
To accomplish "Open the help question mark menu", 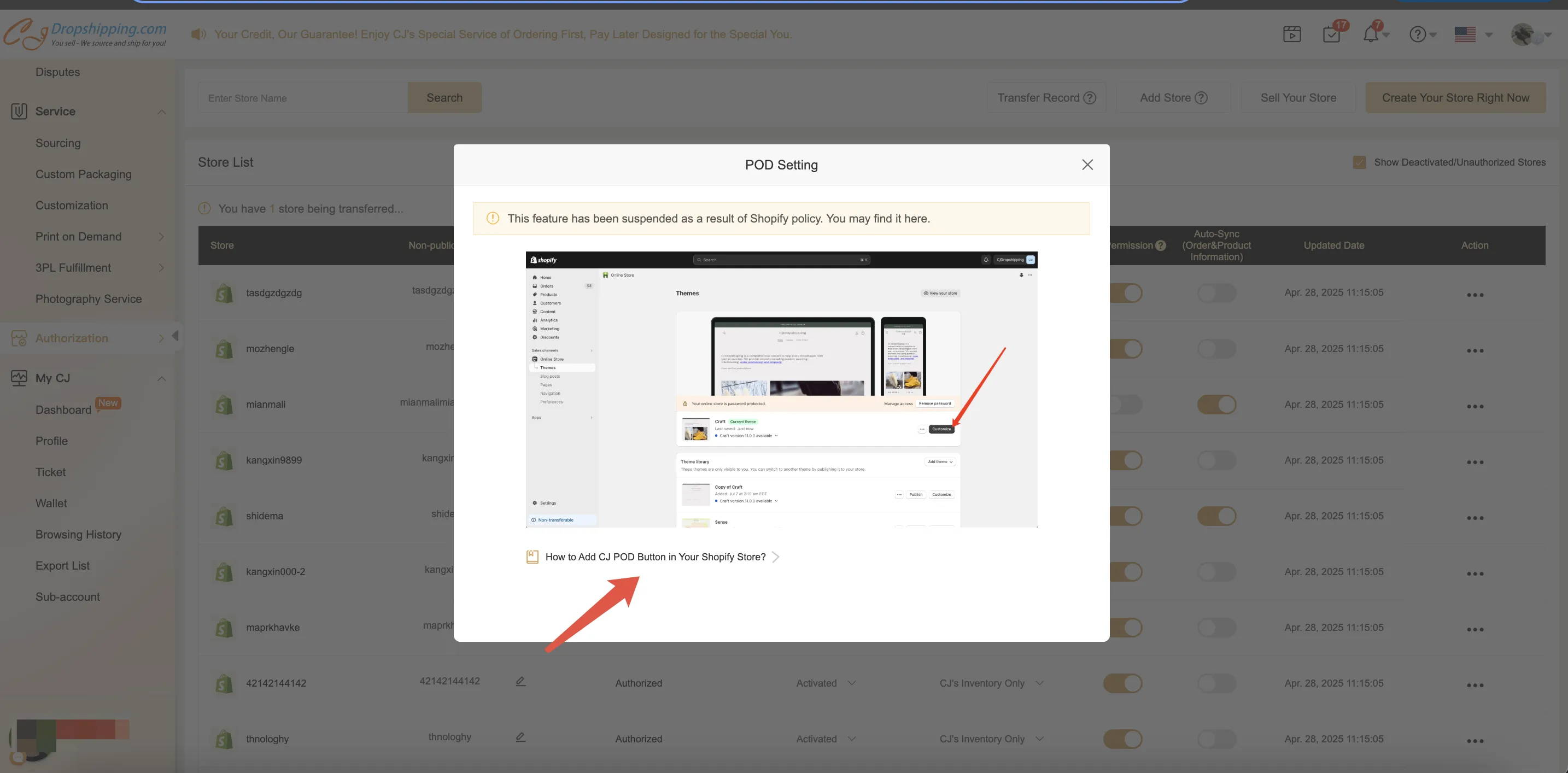I will point(1418,34).
